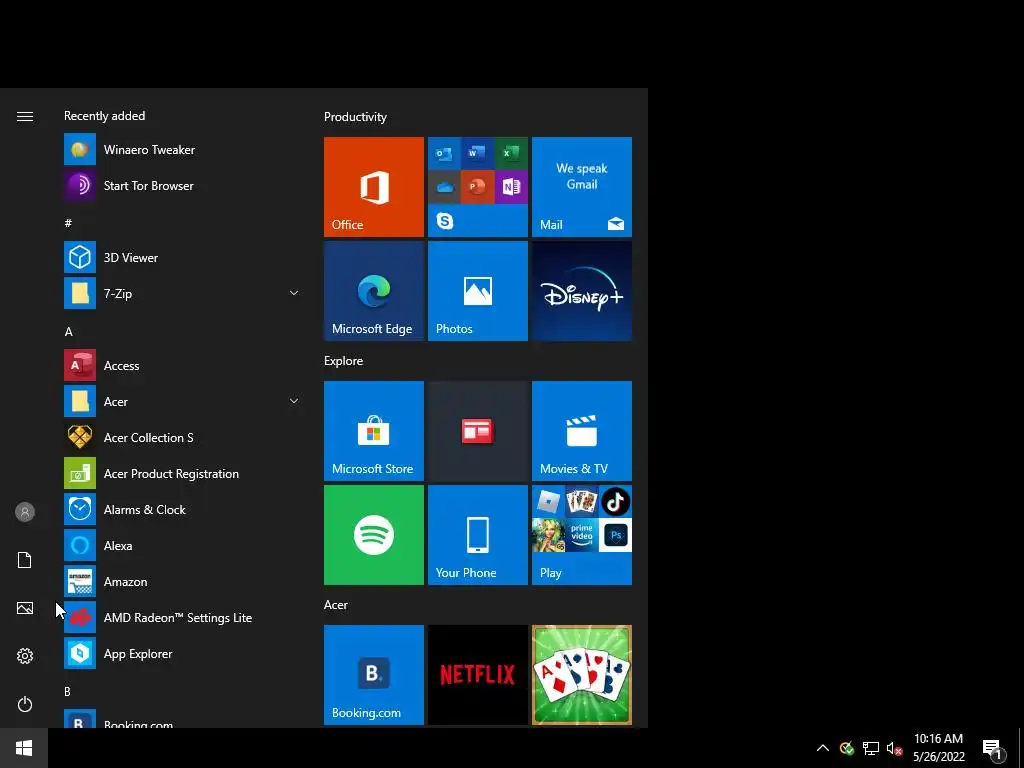Click the letter B section header
This screenshot has height=768, width=1024.
tap(67, 691)
